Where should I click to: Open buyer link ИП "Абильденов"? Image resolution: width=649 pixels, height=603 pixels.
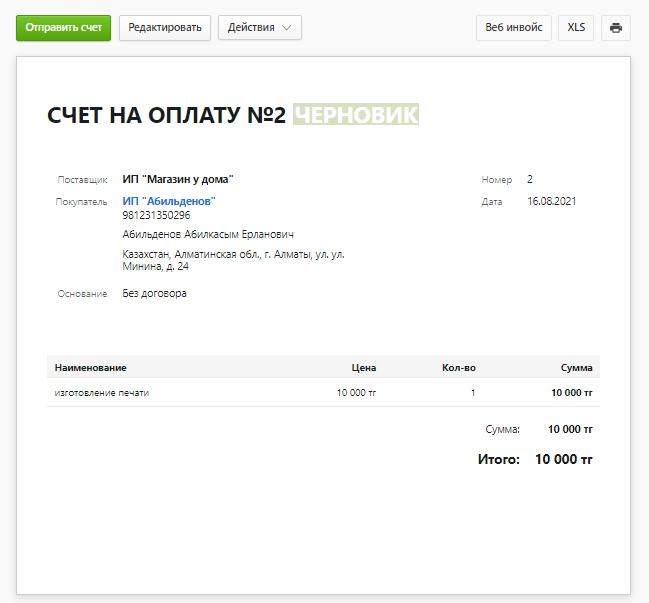pos(169,201)
